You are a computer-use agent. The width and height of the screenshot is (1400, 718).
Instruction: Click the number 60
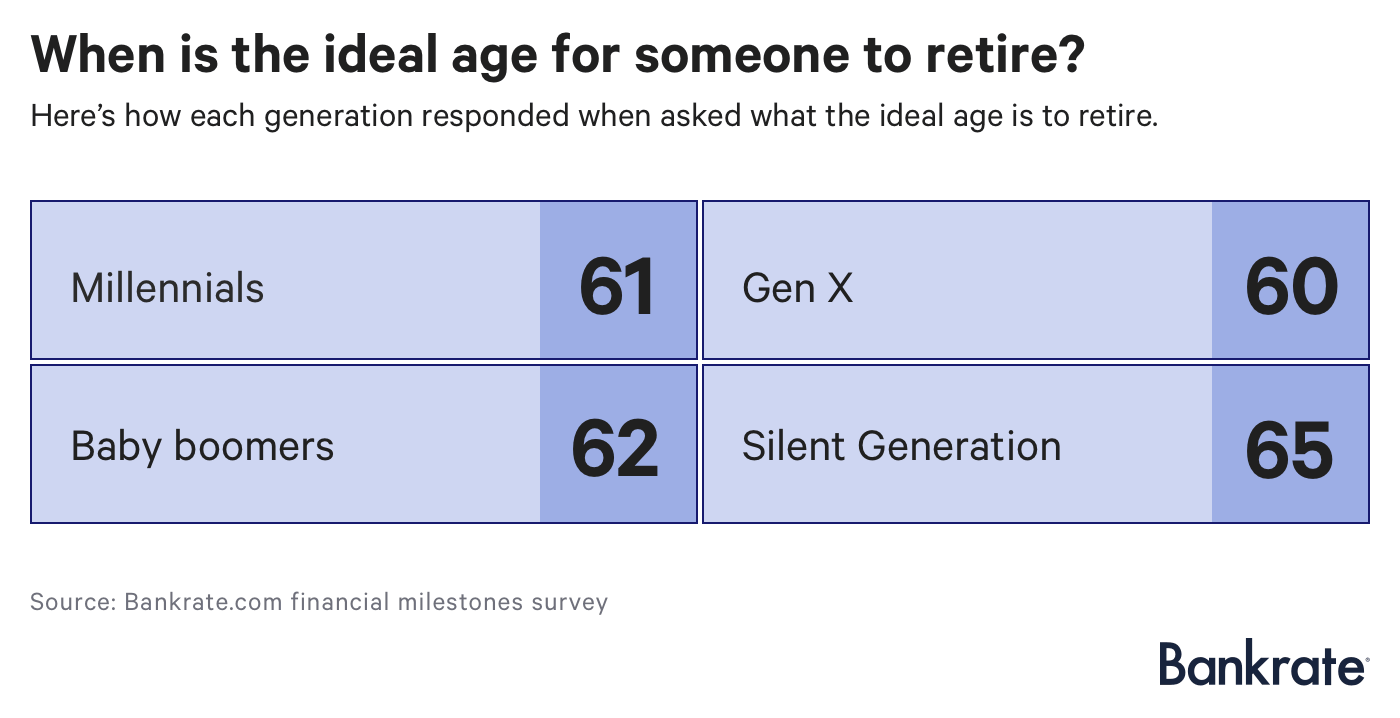click(1290, 289)
